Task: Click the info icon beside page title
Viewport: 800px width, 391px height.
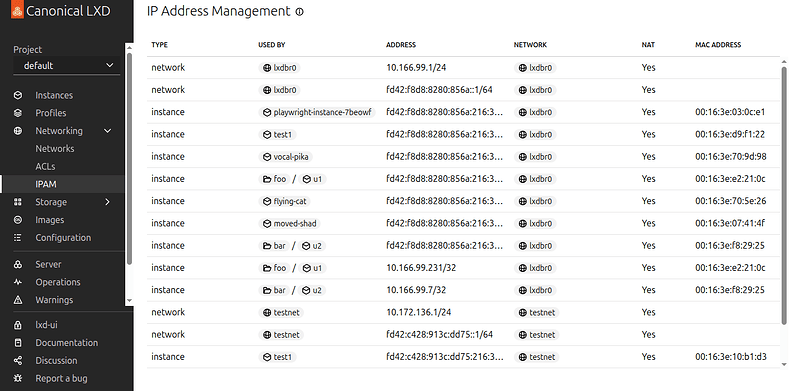Action: [299, 12]
